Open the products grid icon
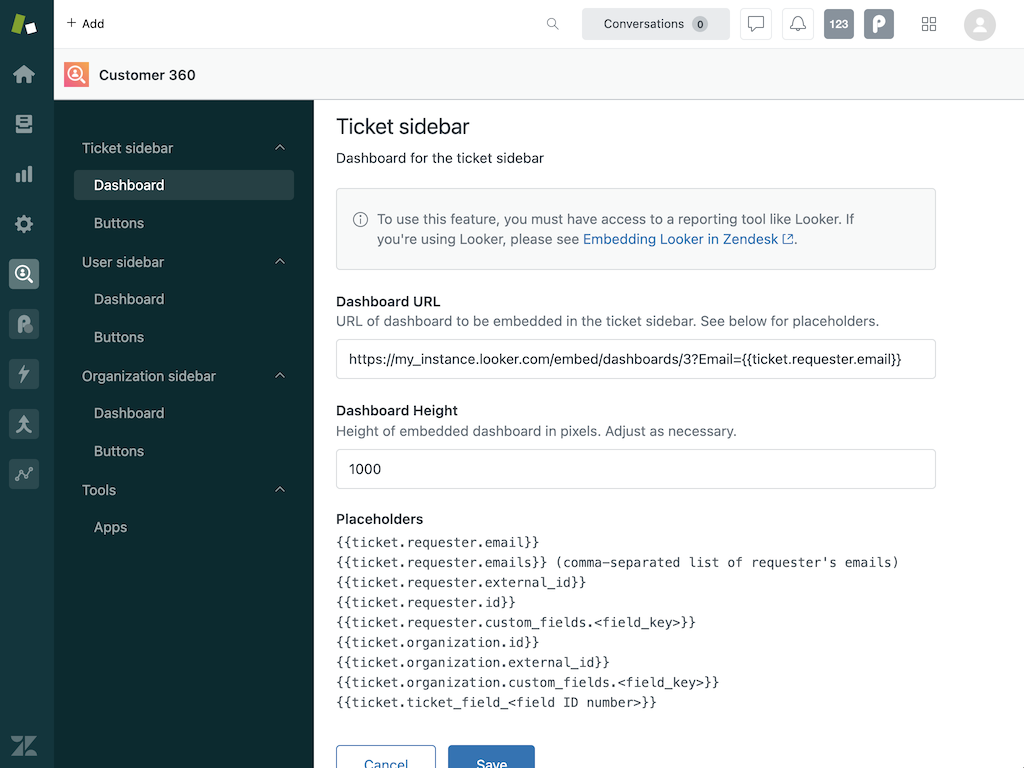 pos(929,24)
